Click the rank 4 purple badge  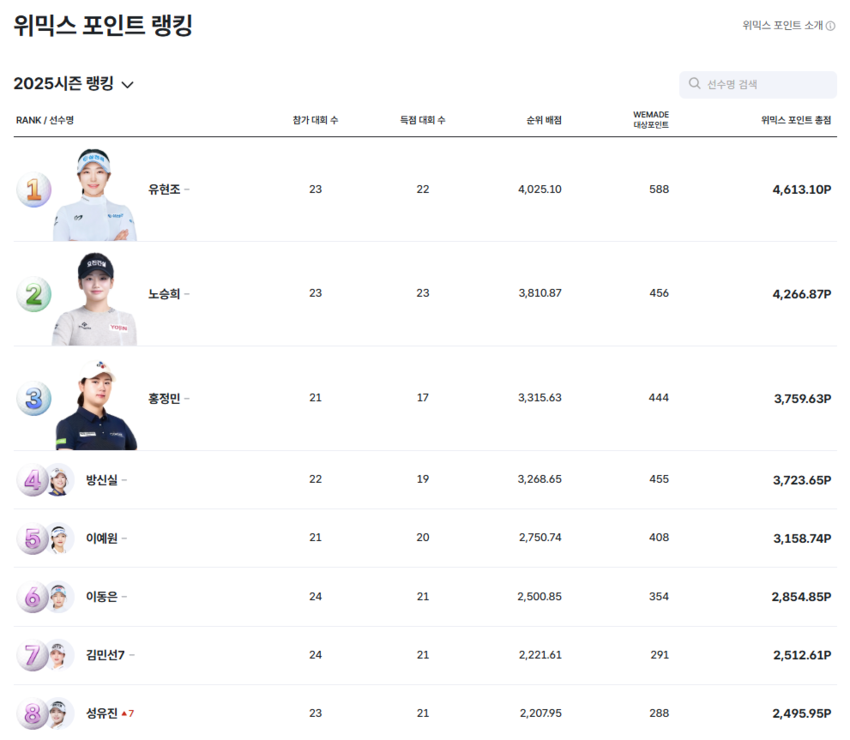32,480
